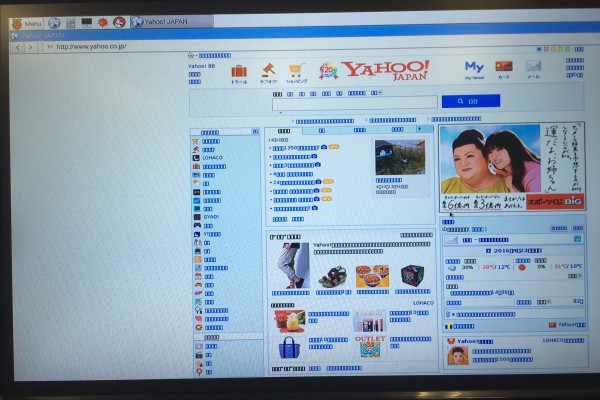Open the black box product thumbnail
The height and width of the screenshot is (400, 600).
point(412,276)
